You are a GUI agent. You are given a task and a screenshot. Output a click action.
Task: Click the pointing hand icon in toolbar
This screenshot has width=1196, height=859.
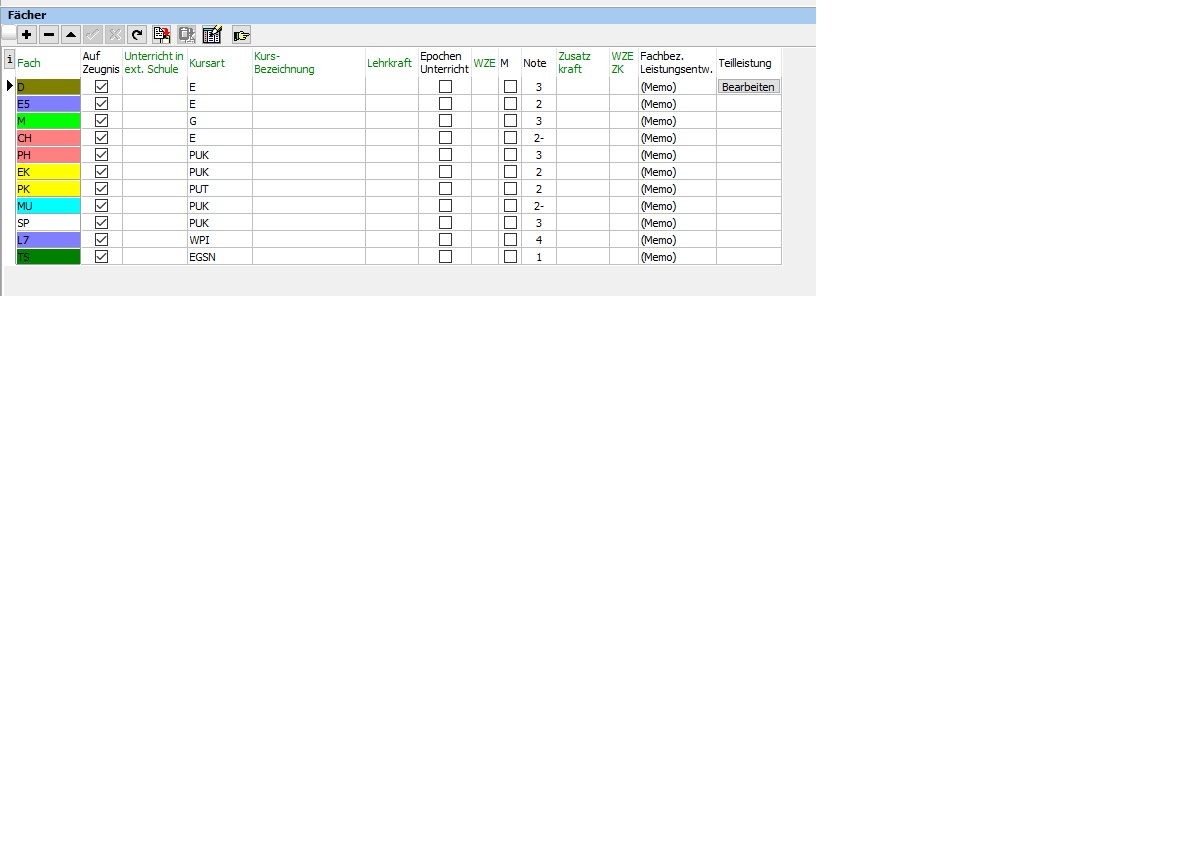(x=241, y=34)
